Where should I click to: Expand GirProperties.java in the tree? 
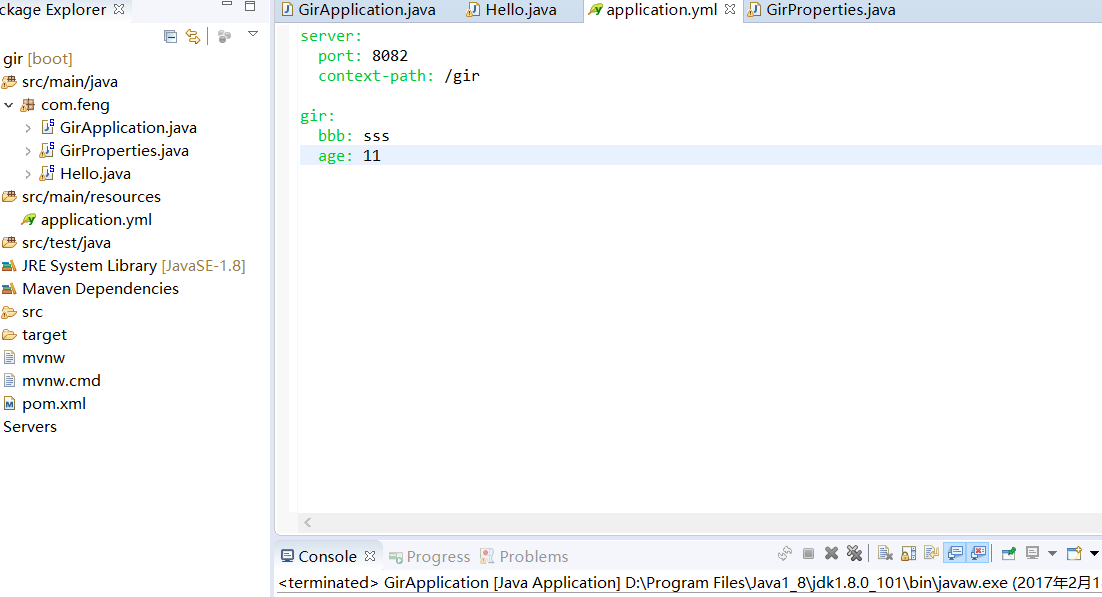tap(27, 151)
